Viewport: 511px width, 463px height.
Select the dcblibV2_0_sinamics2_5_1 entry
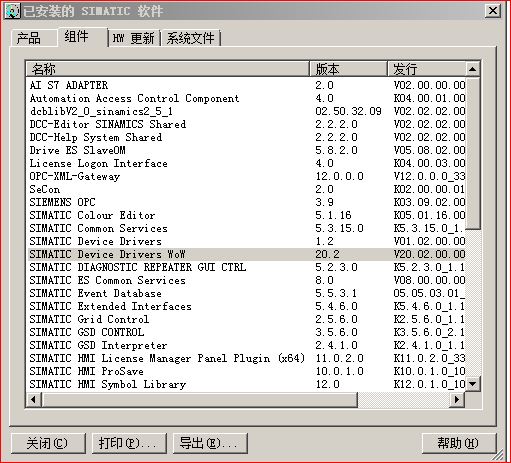(x=246, y=111)
